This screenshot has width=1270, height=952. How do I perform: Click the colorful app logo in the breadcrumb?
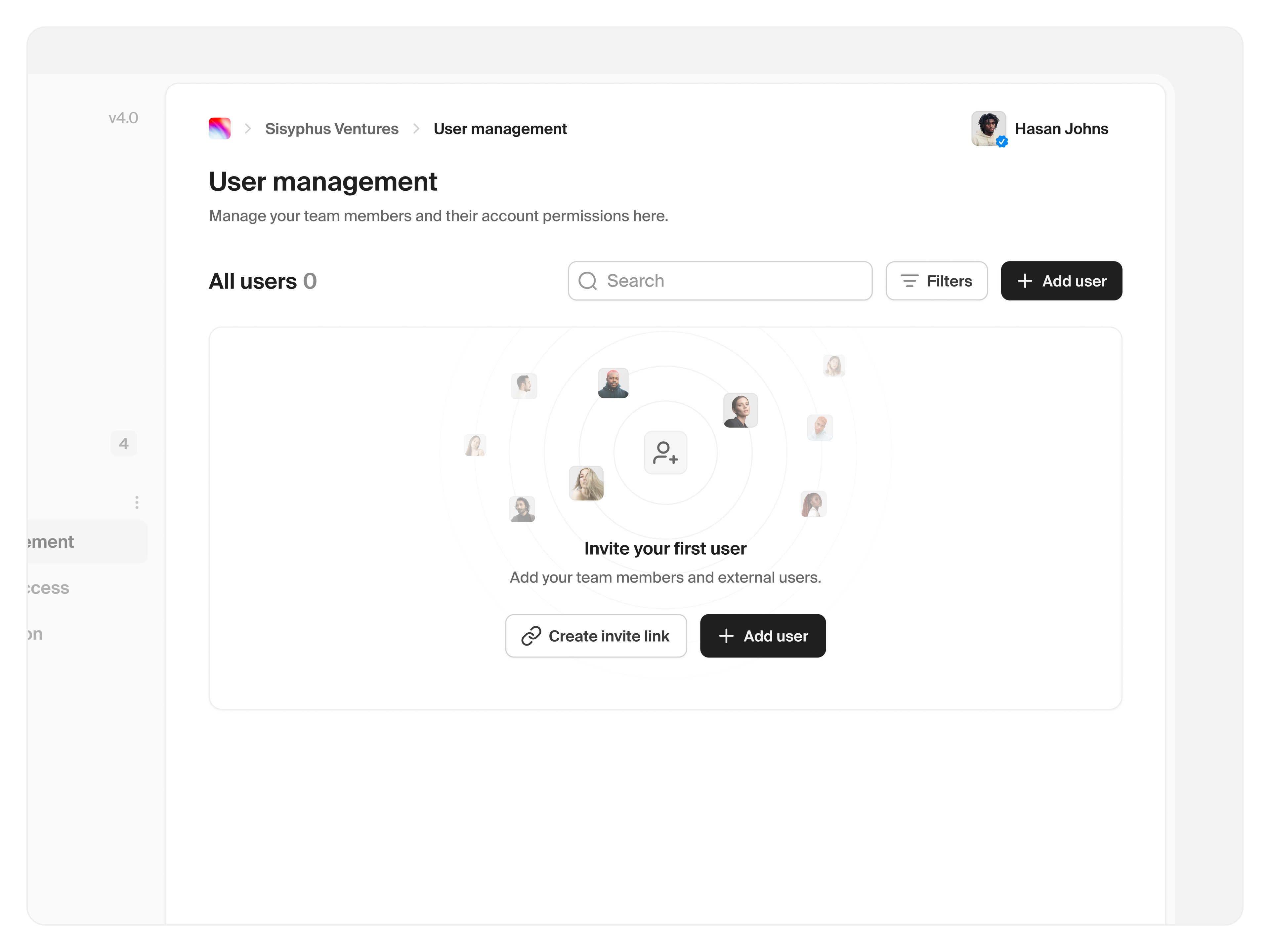point(219,129)
